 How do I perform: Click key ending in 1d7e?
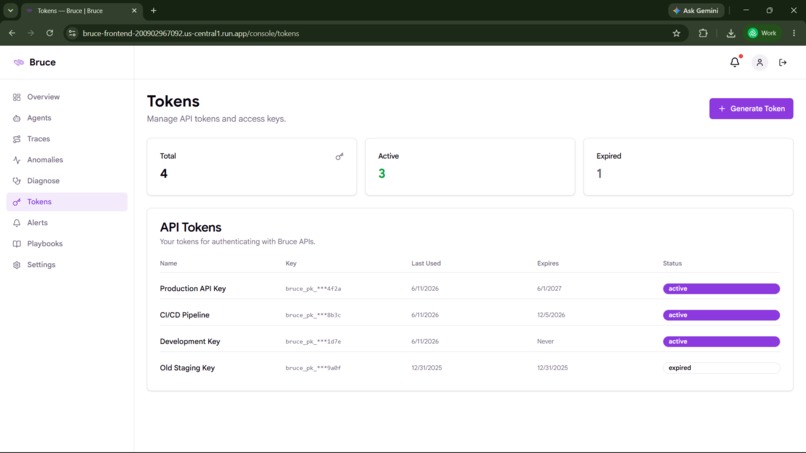pos(313,341)
